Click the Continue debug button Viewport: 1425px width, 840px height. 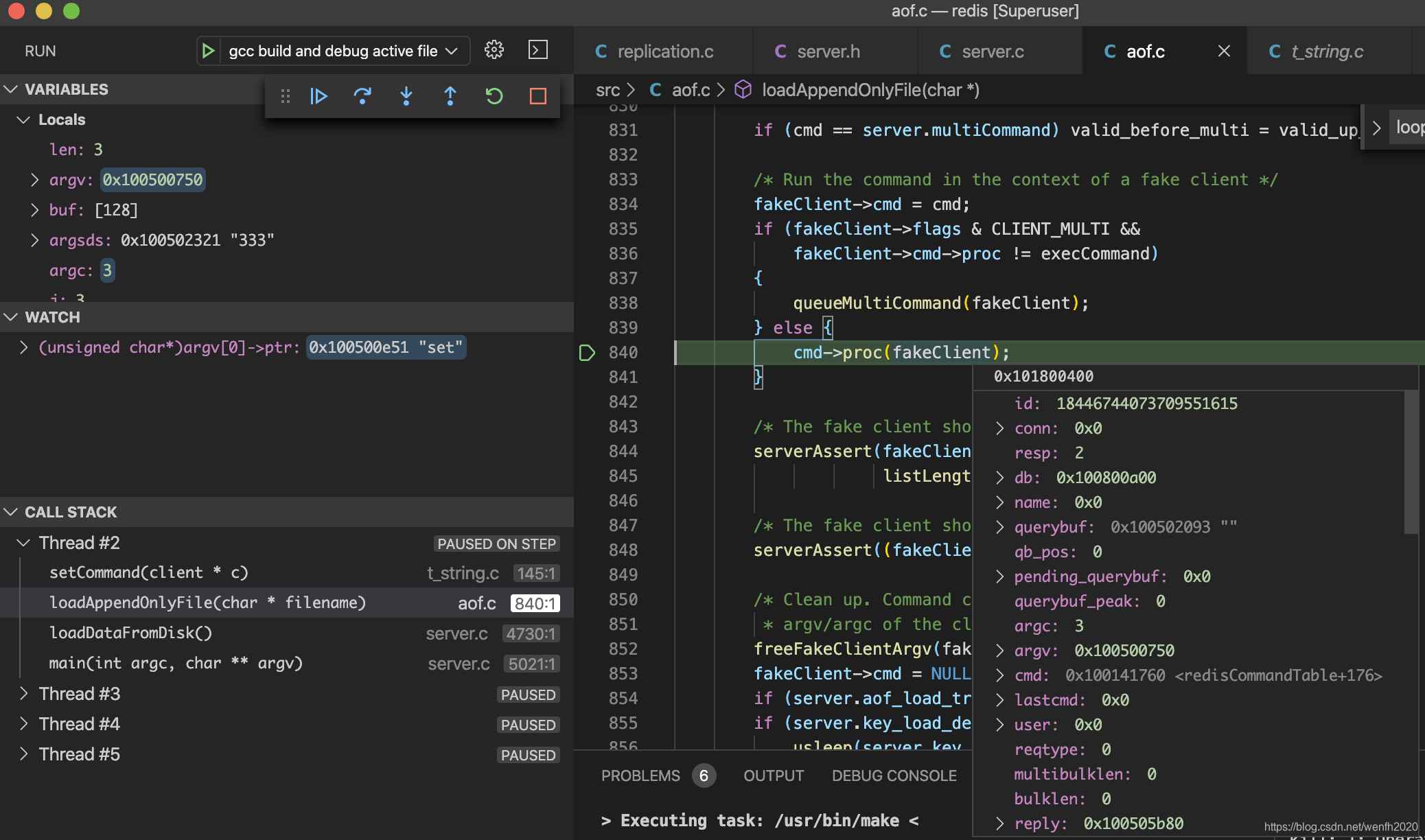coord(318,96)
